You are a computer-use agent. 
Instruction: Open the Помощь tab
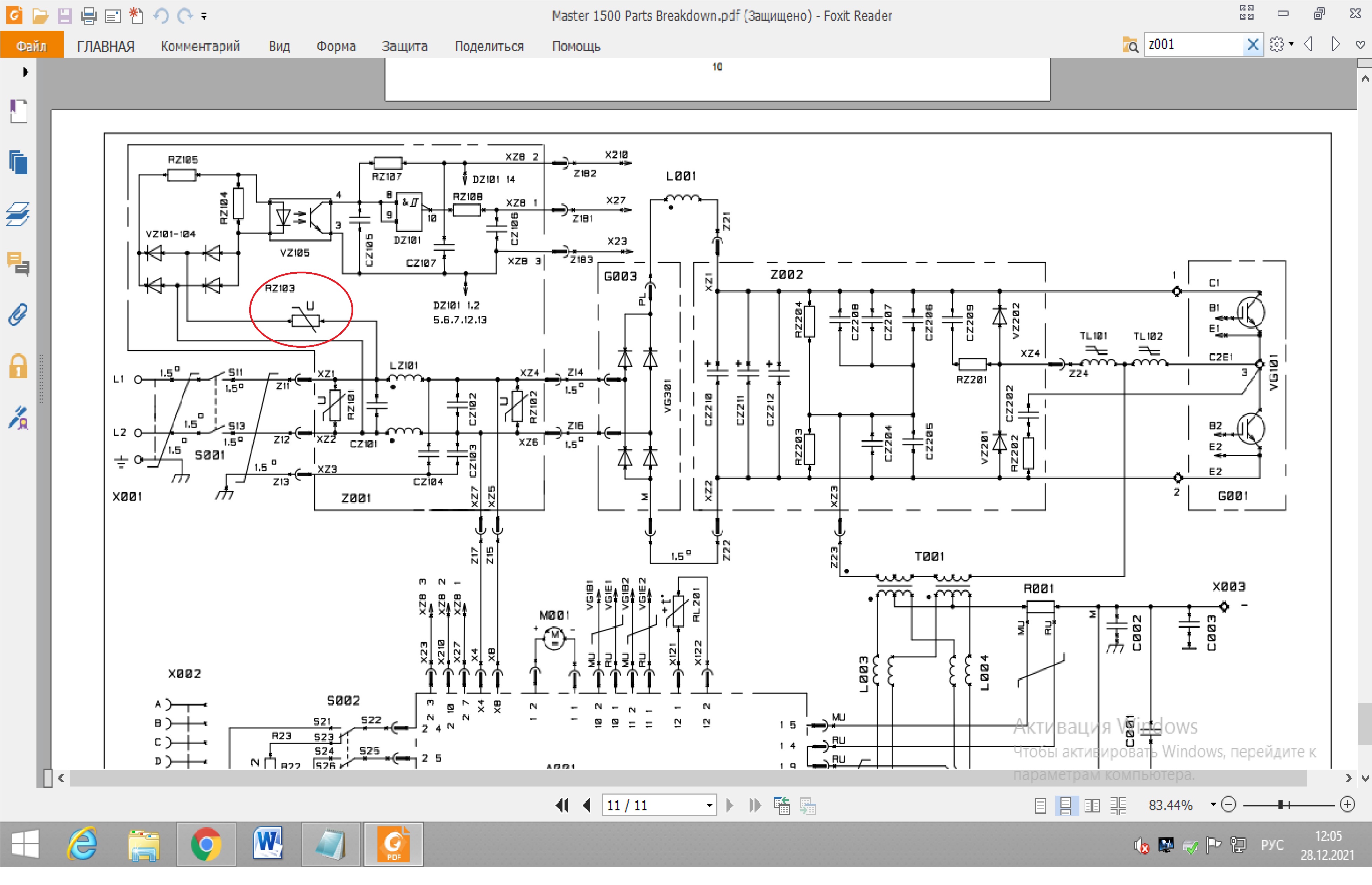(x=576, y=46)
